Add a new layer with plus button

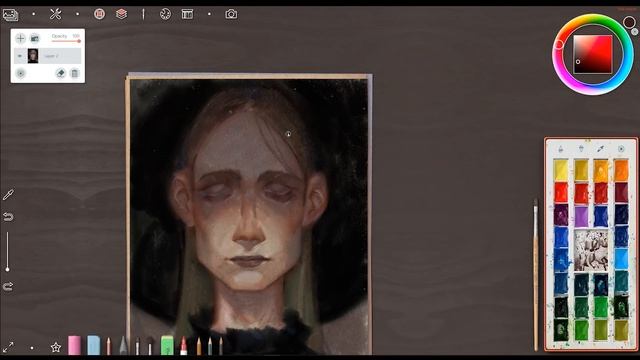[x=20, y=38]
